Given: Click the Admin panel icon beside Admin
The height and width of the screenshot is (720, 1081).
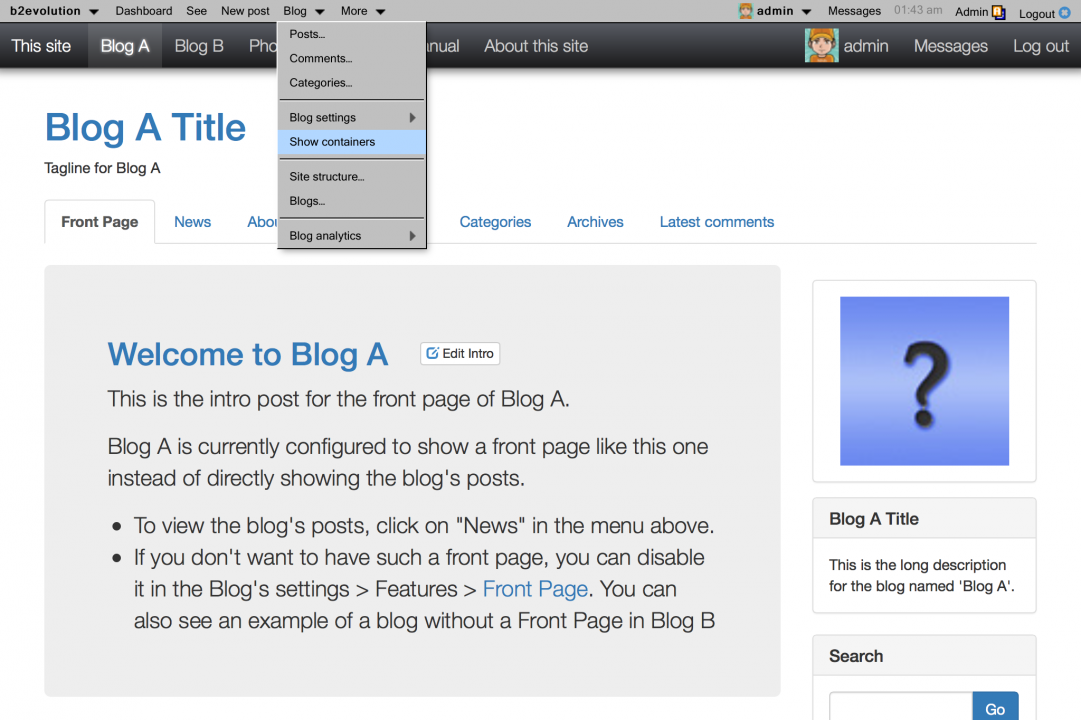Looking at the screenshot, I should point(998,12).
